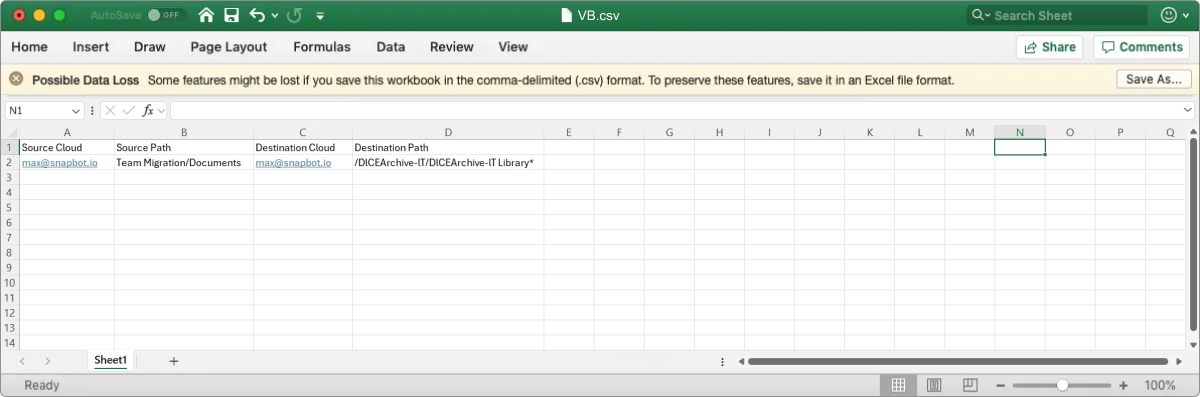Go to next sheet arrow
1200x397 pixels.
[47, 361]
